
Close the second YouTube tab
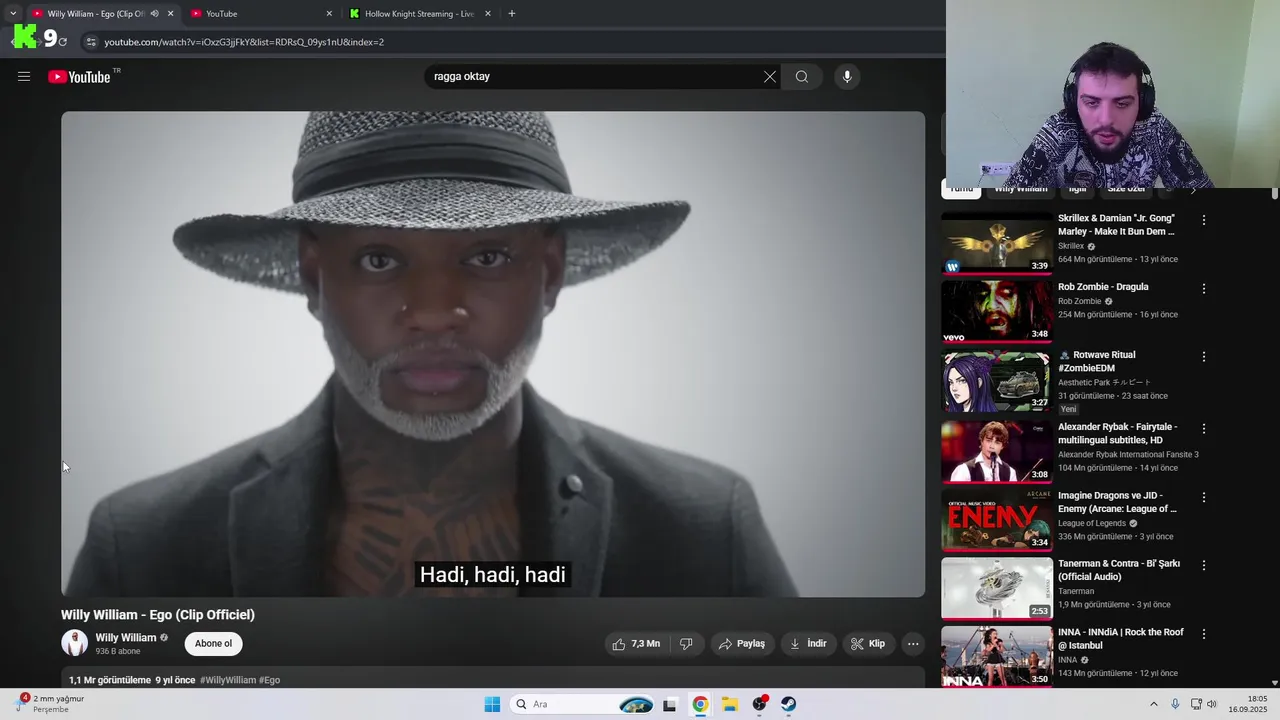tap(329, 14)
